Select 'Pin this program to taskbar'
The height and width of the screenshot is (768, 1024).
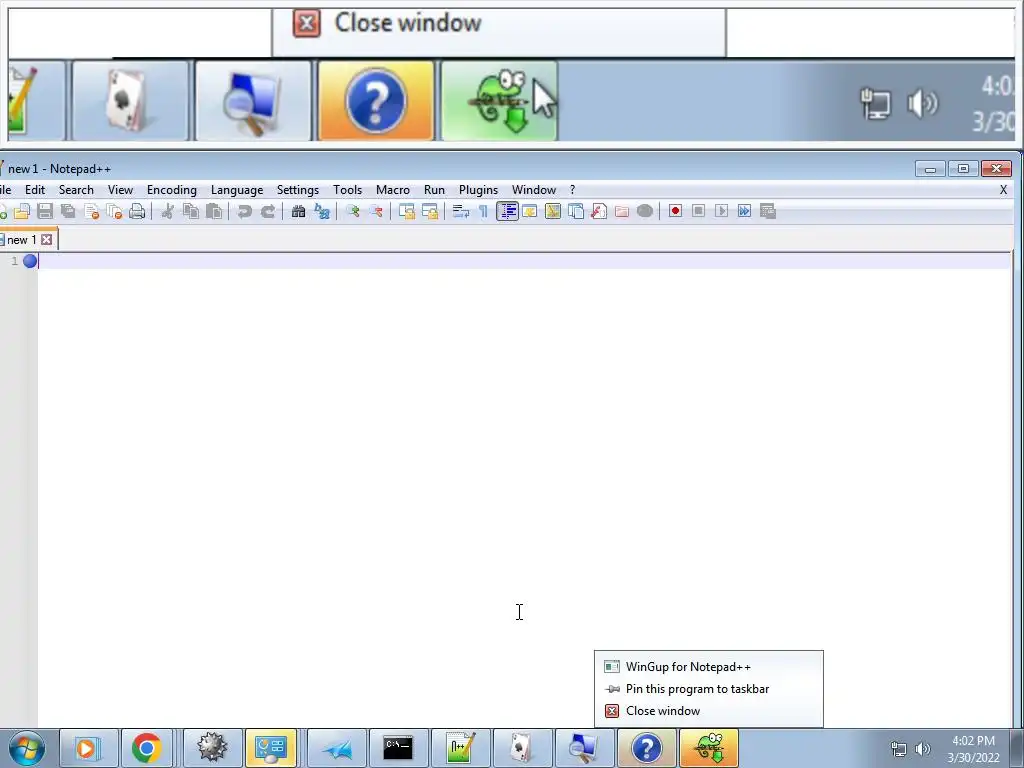(x=709, y=689)
